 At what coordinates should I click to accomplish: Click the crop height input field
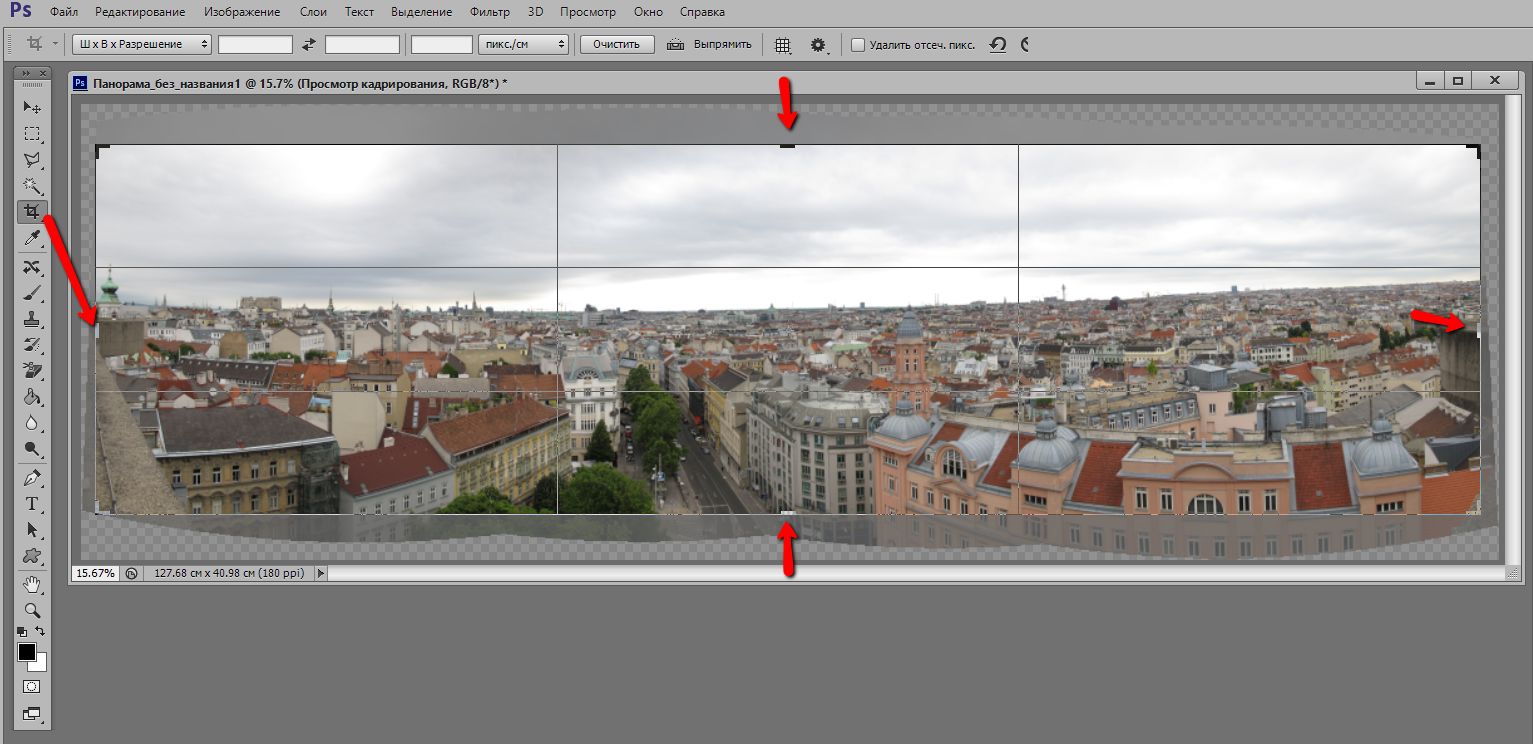362,44
